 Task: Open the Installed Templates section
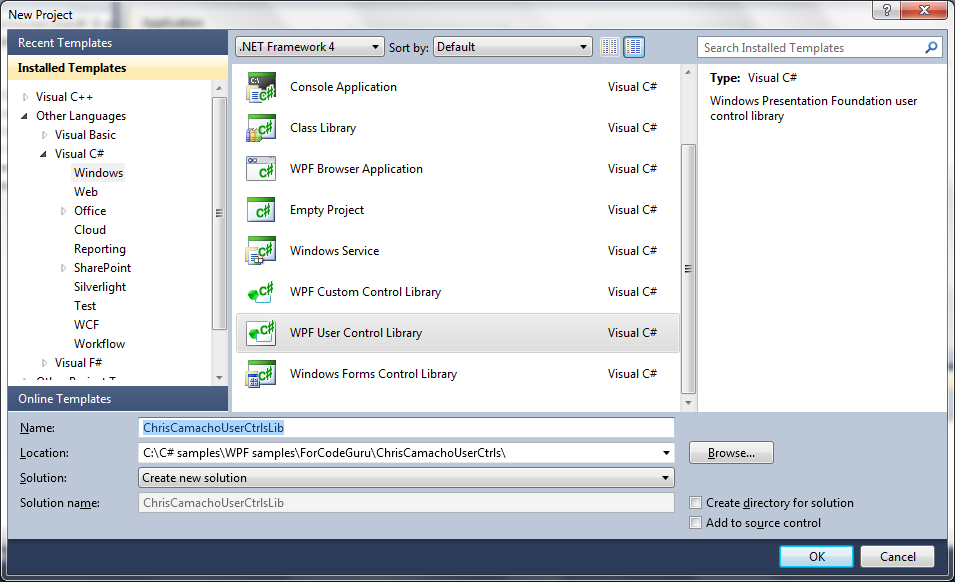118,68
